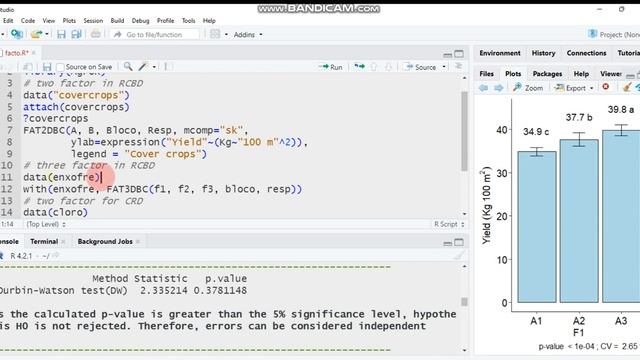Open code tools wand dropdown arrow
The image size is (640, 360).
154,67
